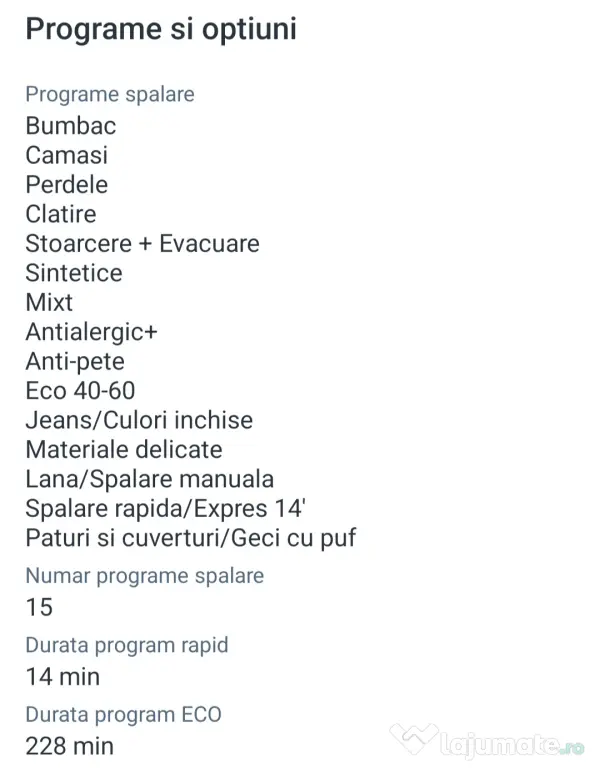Select the Programe si optiuni heading
The height and width of the screenshot is (768, 600).
161,29
